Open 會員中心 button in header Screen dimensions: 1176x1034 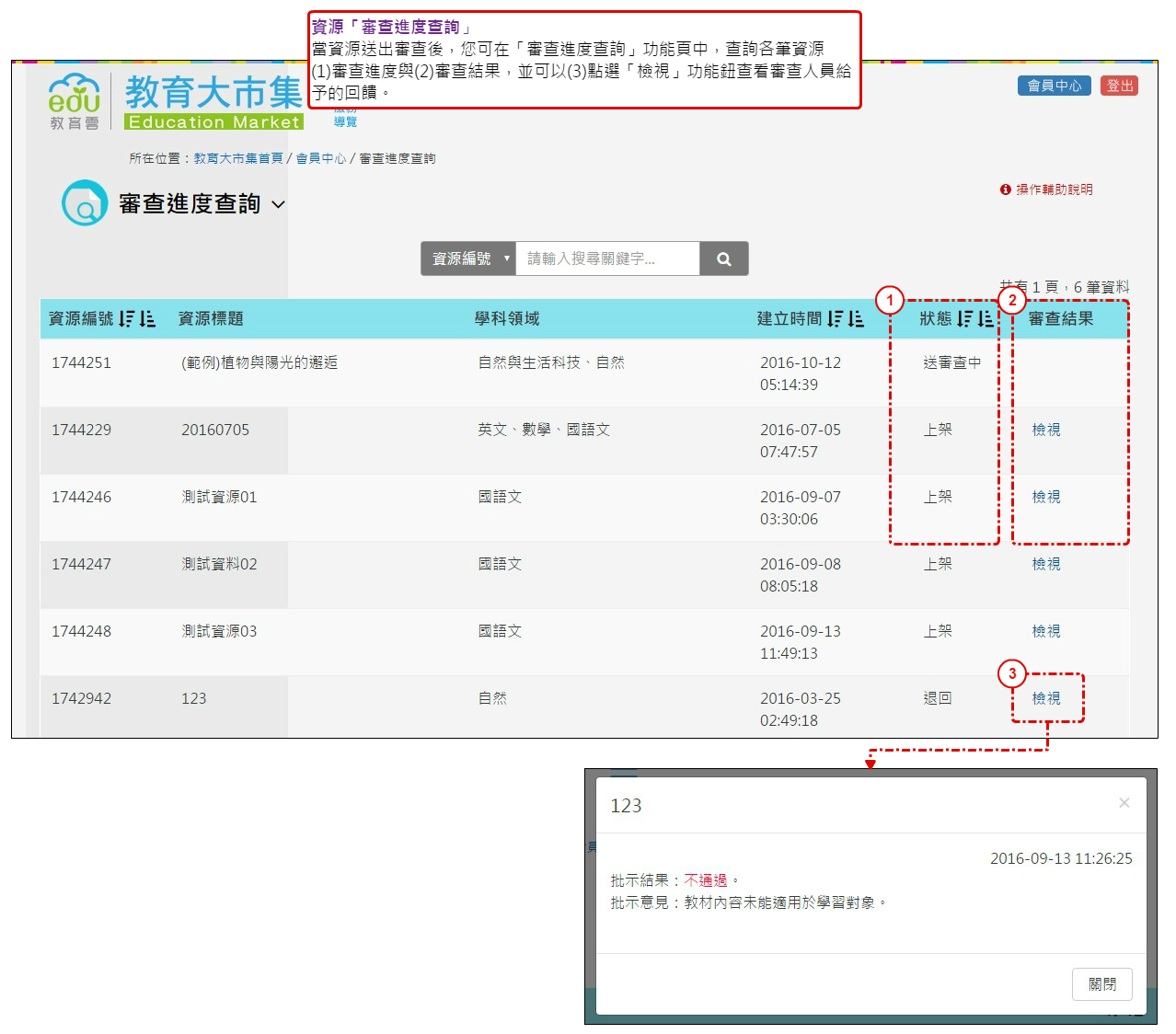coord(1055,86)
